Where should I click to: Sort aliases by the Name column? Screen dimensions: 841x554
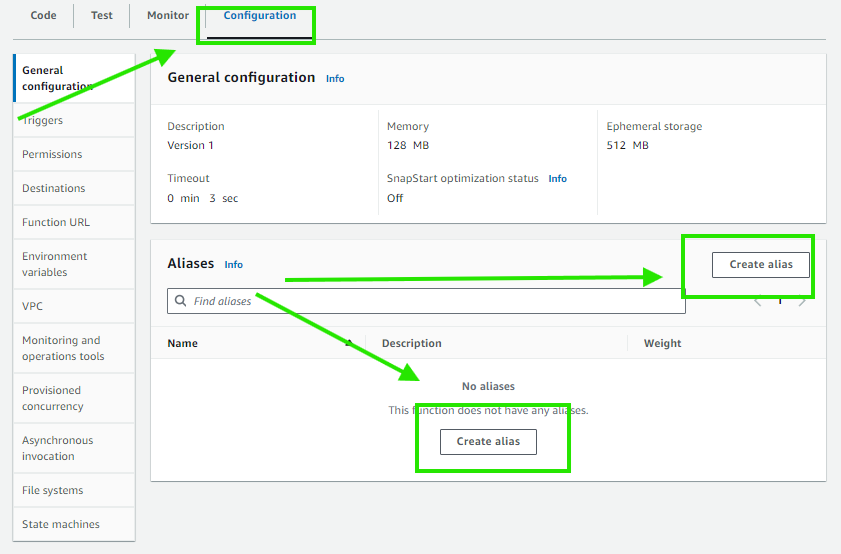(x=183, y=343)
